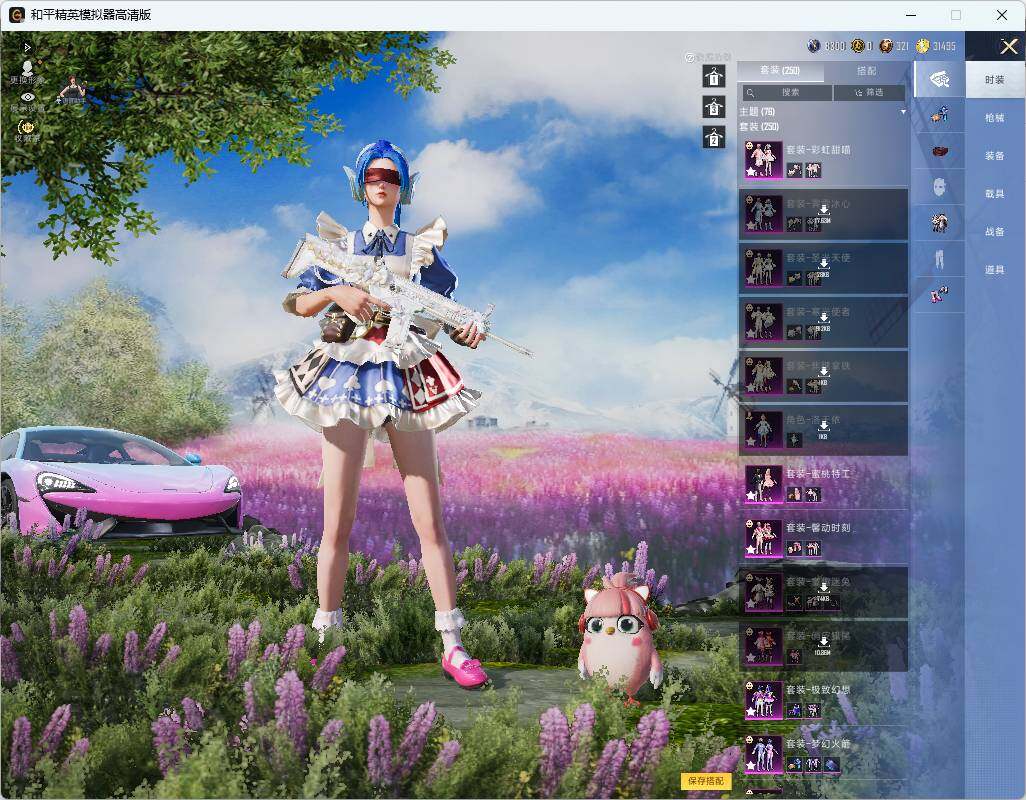Click the 筛选 filter button
The width and height of the screenshot is (1026, 800).
tap(870, 93)
